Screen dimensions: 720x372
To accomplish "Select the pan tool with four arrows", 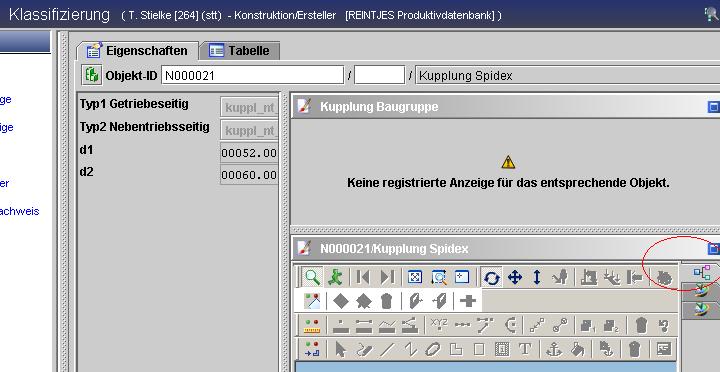I will 515,277.
